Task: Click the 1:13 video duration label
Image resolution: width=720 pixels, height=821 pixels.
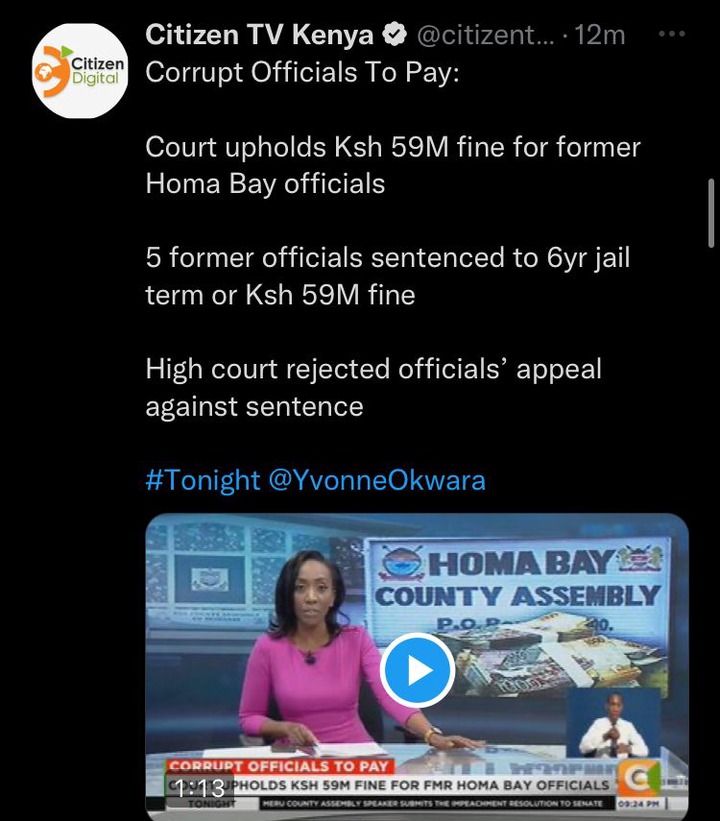Action: [x=200, y=788]
